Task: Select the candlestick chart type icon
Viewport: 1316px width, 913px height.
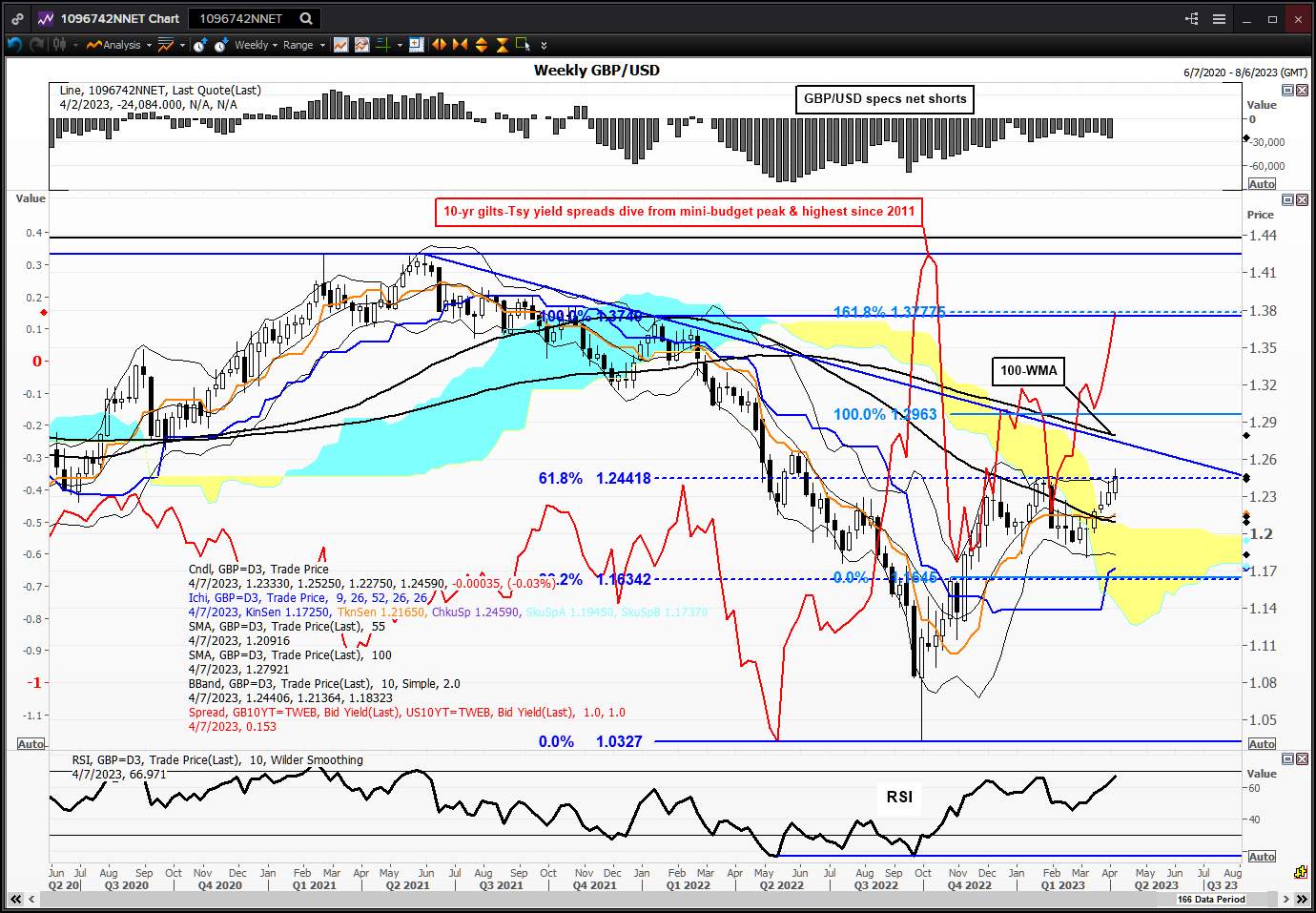Action: [59, 44]
